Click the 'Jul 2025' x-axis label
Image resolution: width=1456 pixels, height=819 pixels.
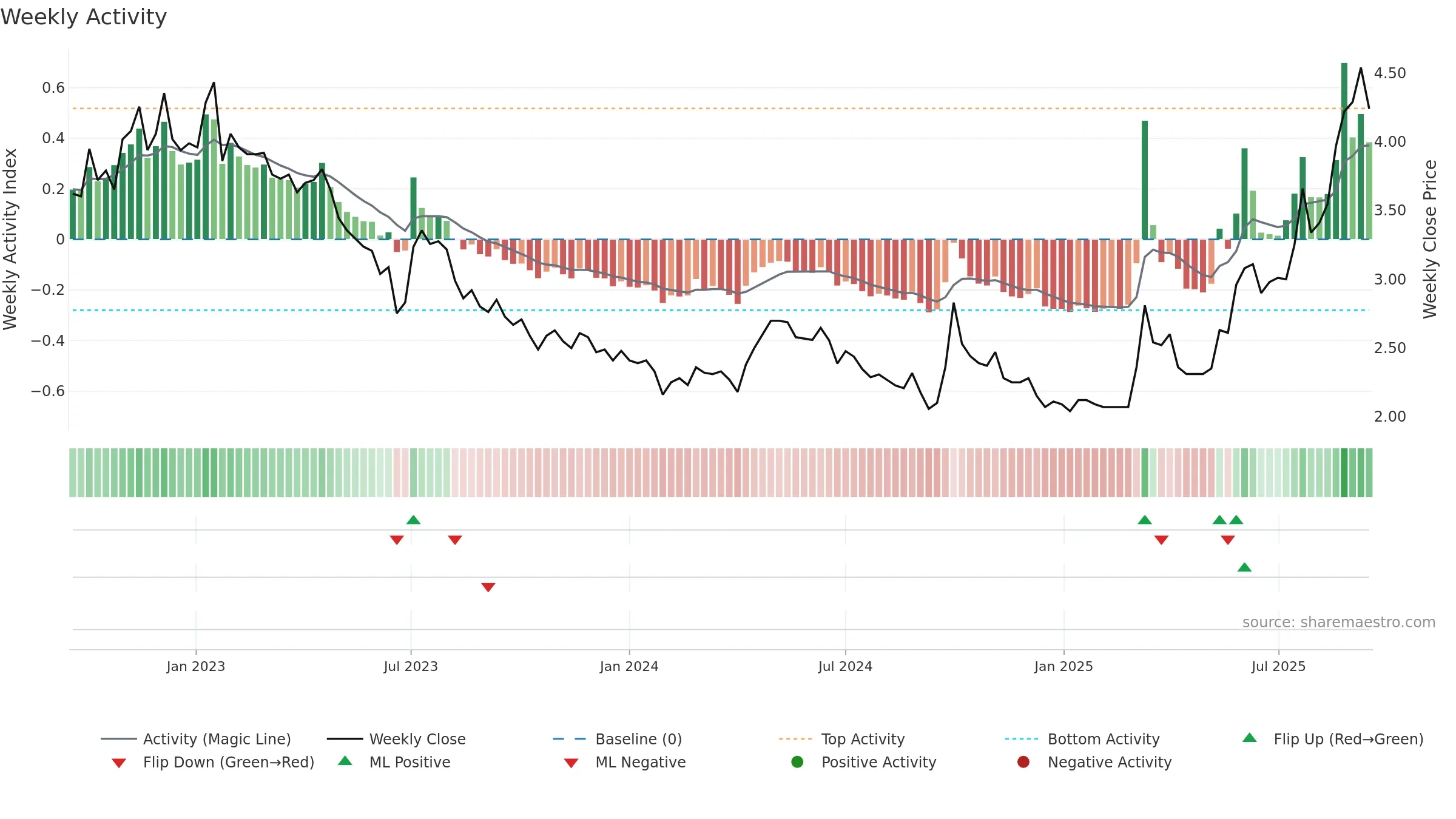coord(1278,666)
